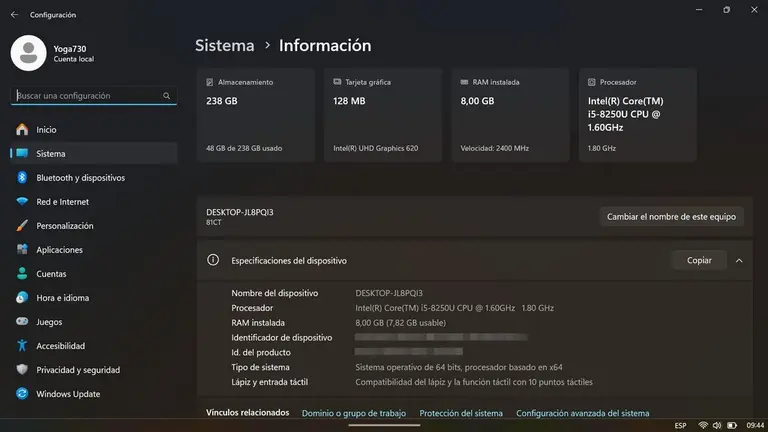Click the Yoga730 account name
Viewport: 768px width, 432px height.
coord(70,49)
